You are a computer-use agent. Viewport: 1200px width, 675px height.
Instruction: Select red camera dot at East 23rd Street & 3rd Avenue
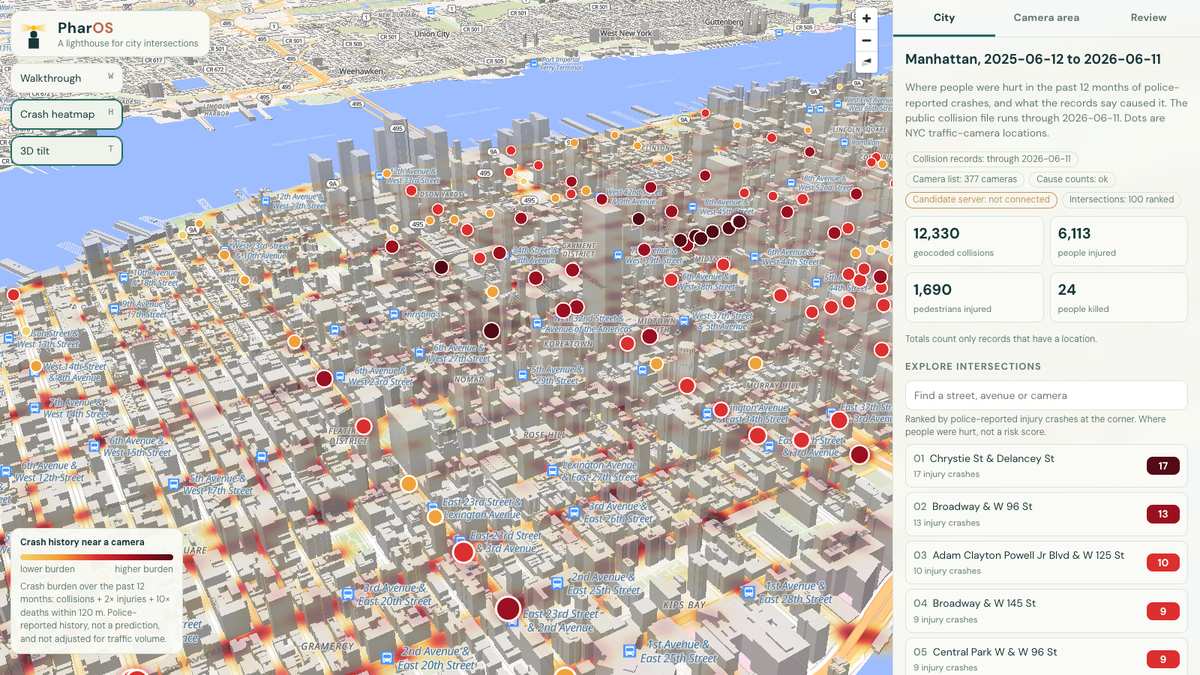point(463,552)
